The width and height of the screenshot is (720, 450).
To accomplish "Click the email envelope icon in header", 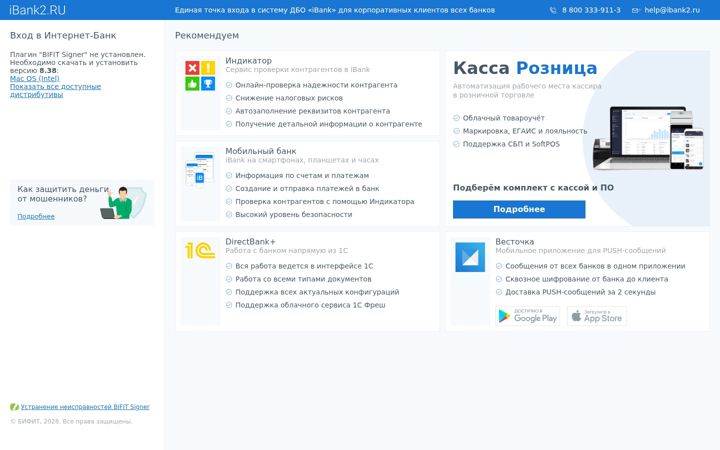I will pos(636,10).
